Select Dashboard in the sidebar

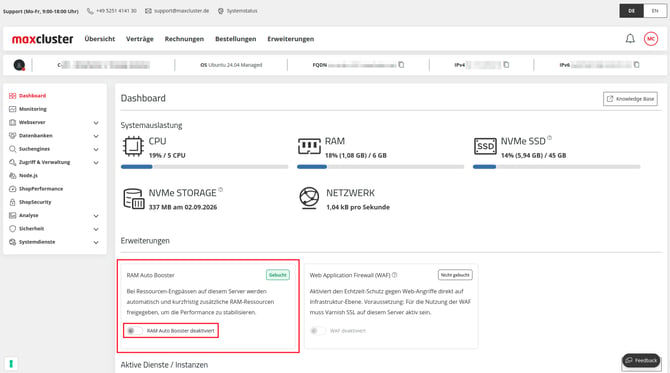coord(32,96)
